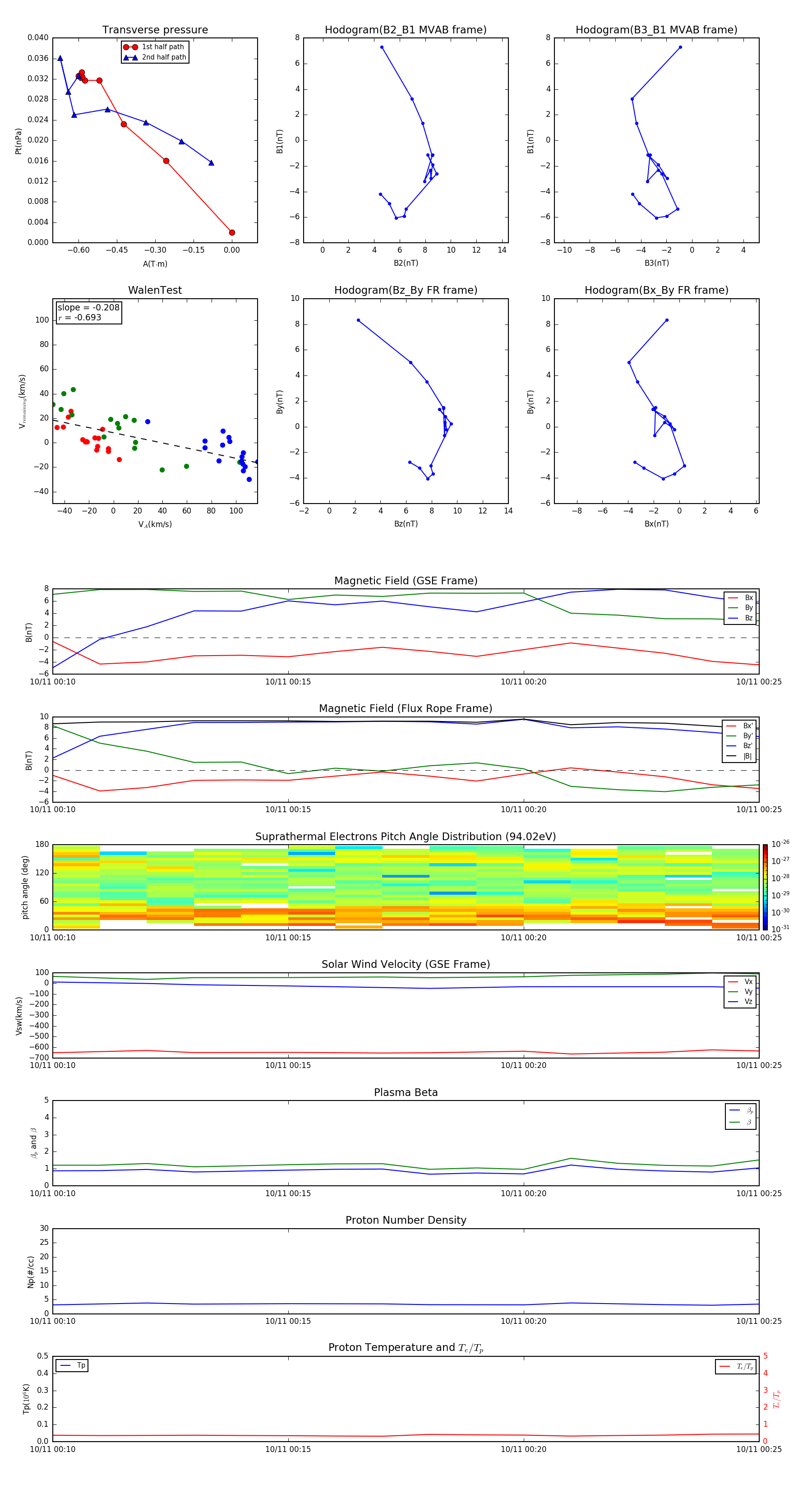Click the 'Bz(nT)' x-axis label

(x=406, y=524)
